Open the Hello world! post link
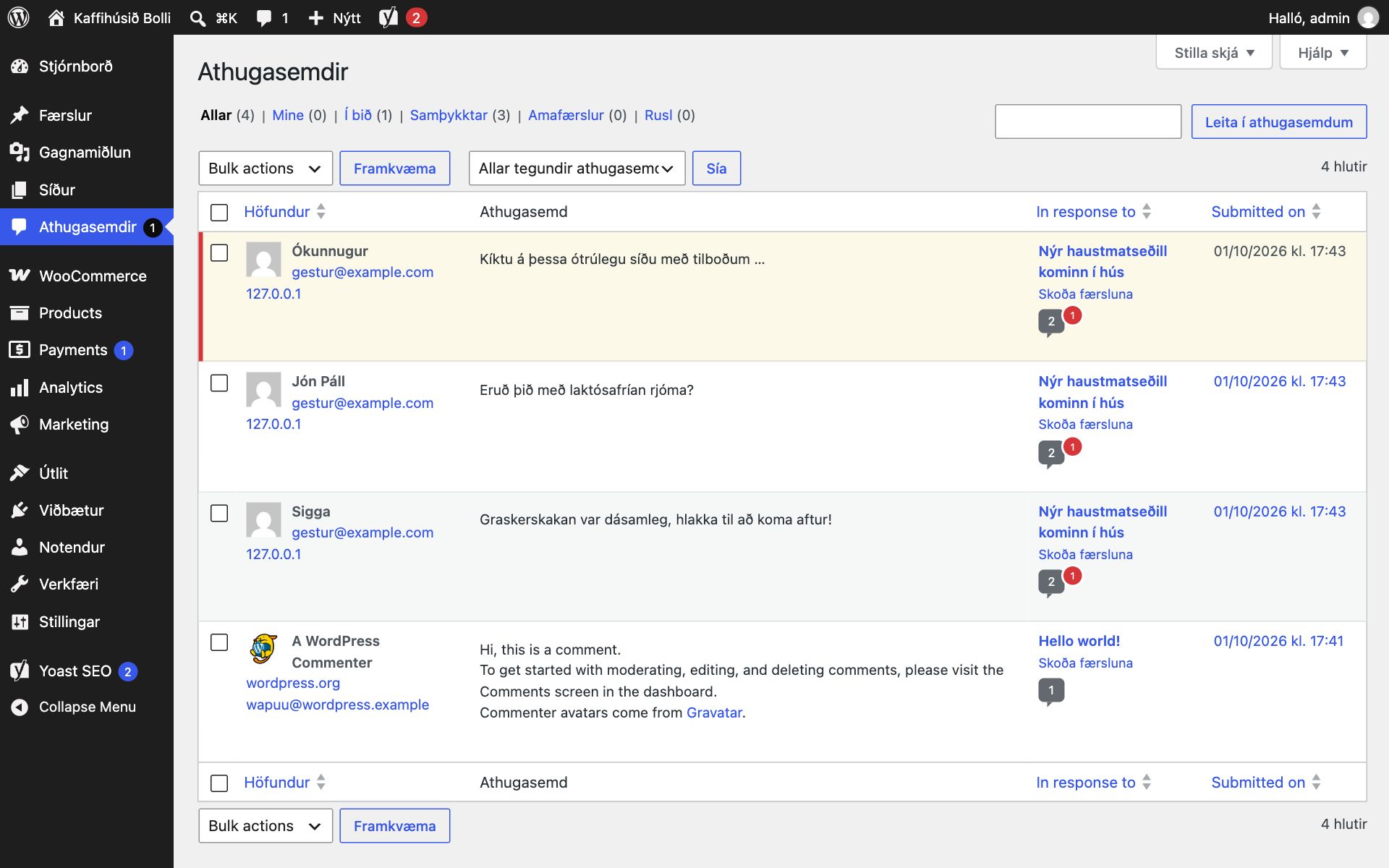 click(x=1079, y=641)
